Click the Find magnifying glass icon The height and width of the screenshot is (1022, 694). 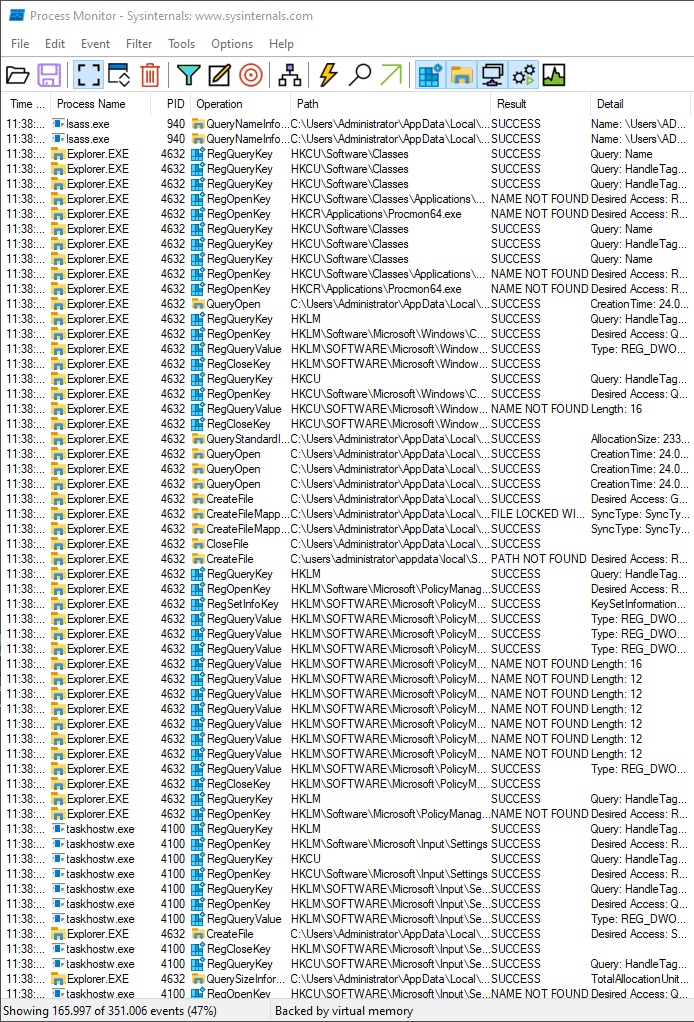359,75
